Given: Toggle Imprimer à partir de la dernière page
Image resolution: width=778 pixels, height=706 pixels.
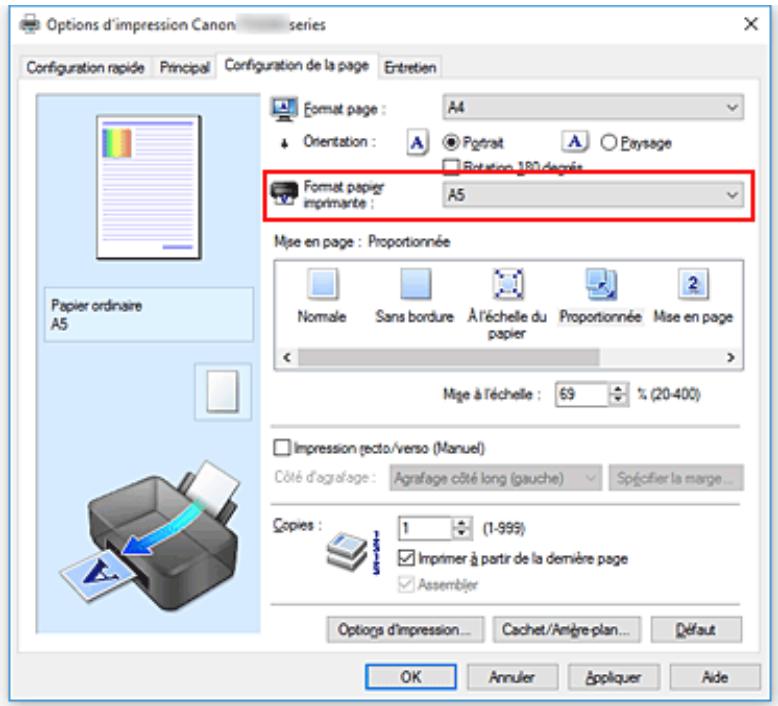Looking at the screenshot, I should [x=406, y=558].
